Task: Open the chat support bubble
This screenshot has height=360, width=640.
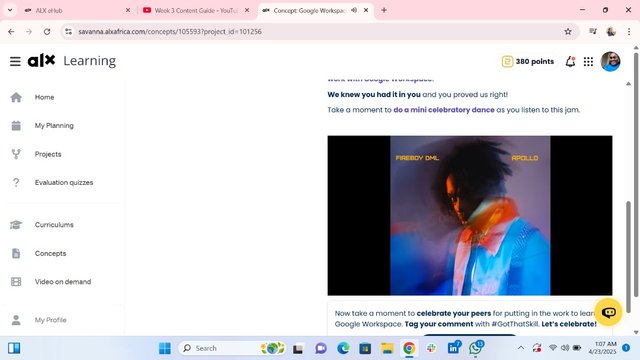Action: [x=609, y=312]
